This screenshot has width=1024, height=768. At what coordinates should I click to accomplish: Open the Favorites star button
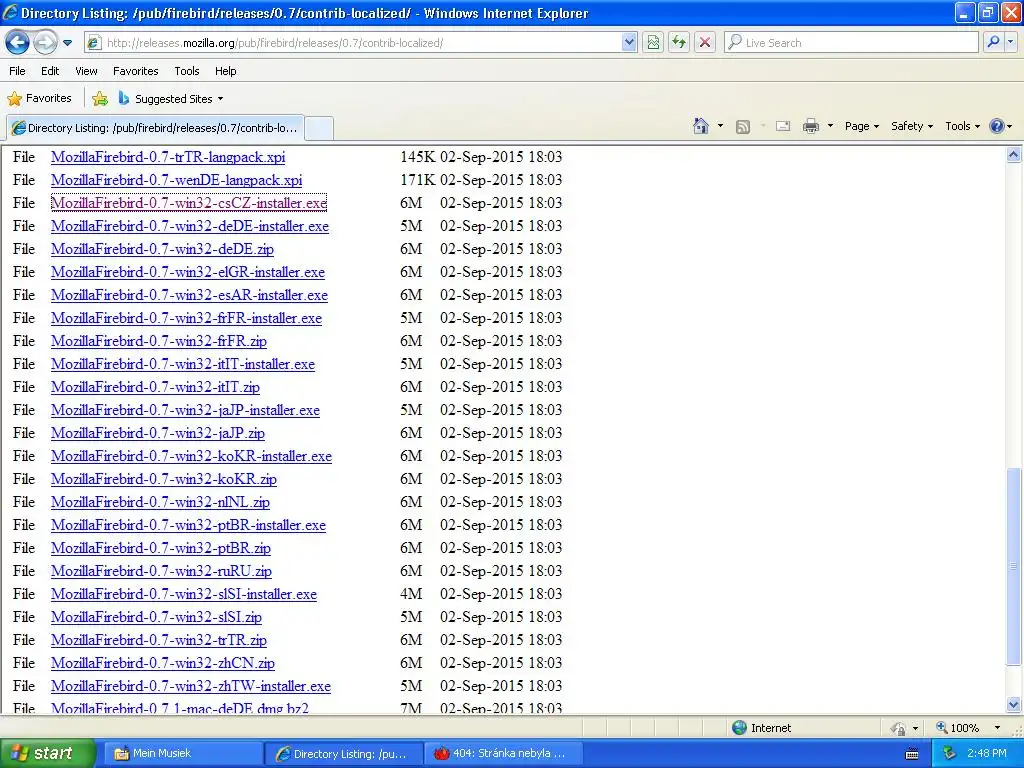pos(39,99)
